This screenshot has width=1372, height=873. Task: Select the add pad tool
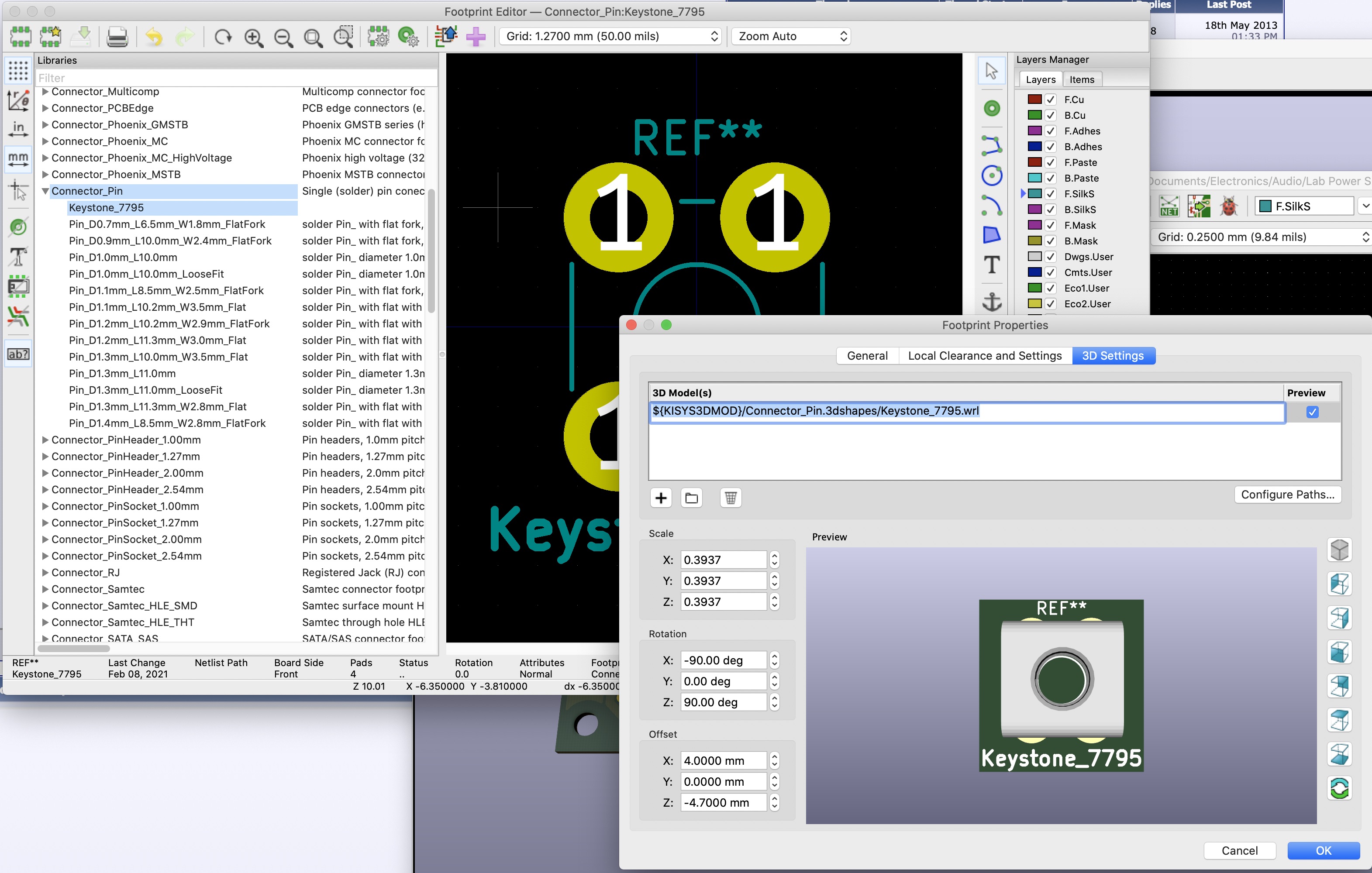pos(991,108)
